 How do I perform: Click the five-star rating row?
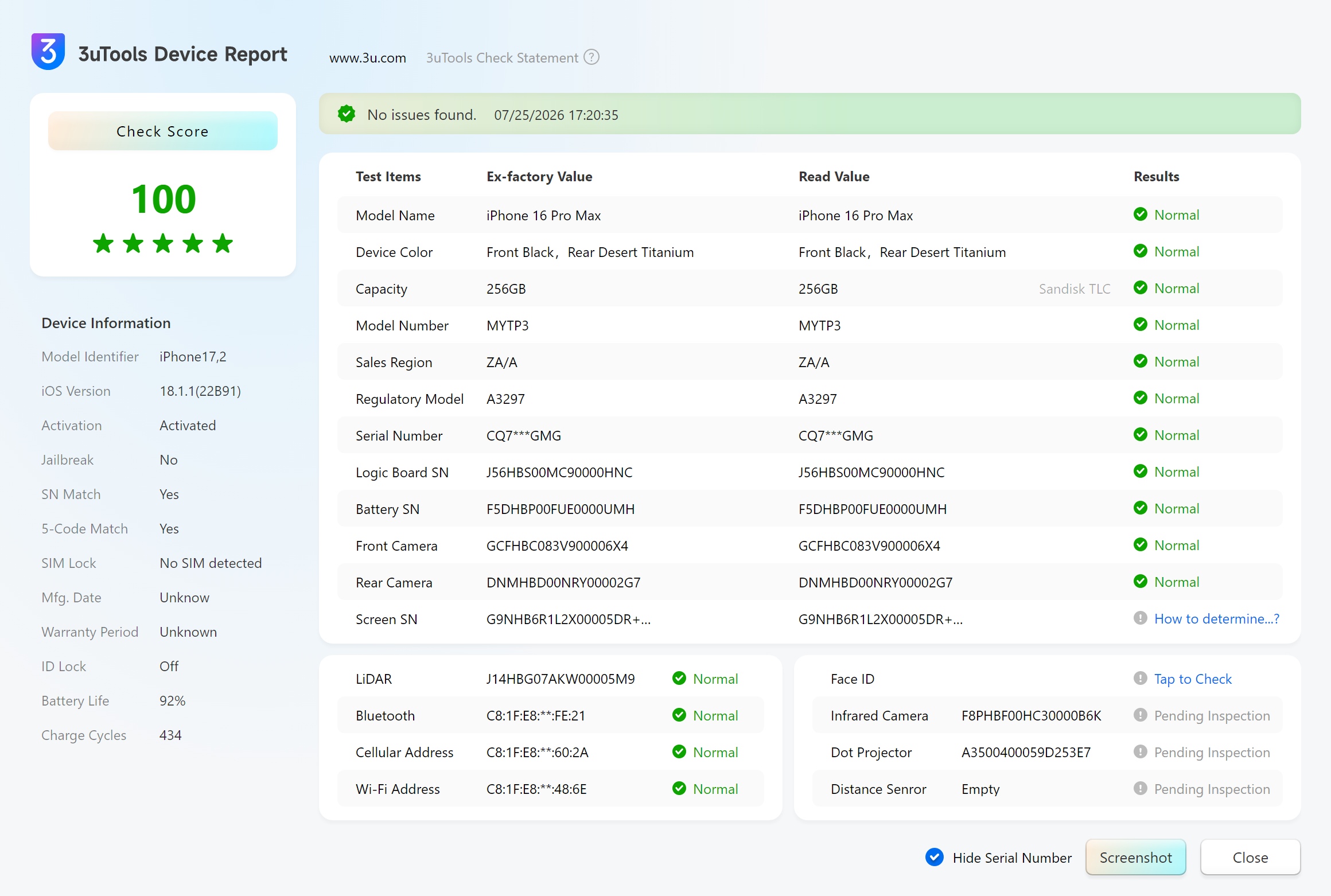[163, 243]
